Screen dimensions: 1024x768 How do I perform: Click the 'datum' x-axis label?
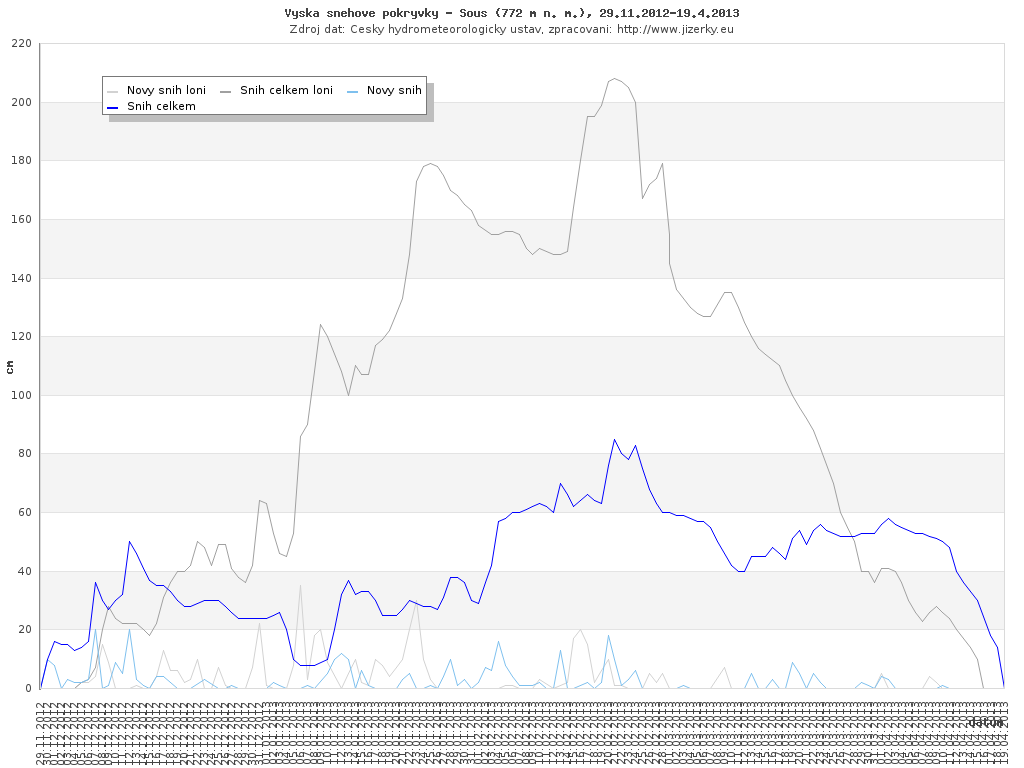click(985, 722)
